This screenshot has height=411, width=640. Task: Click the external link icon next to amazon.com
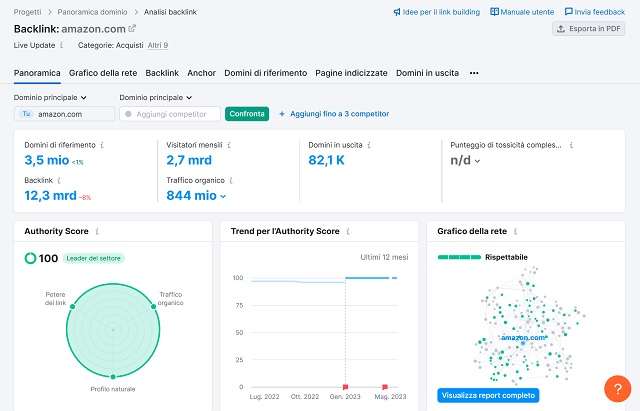[132, 29]
